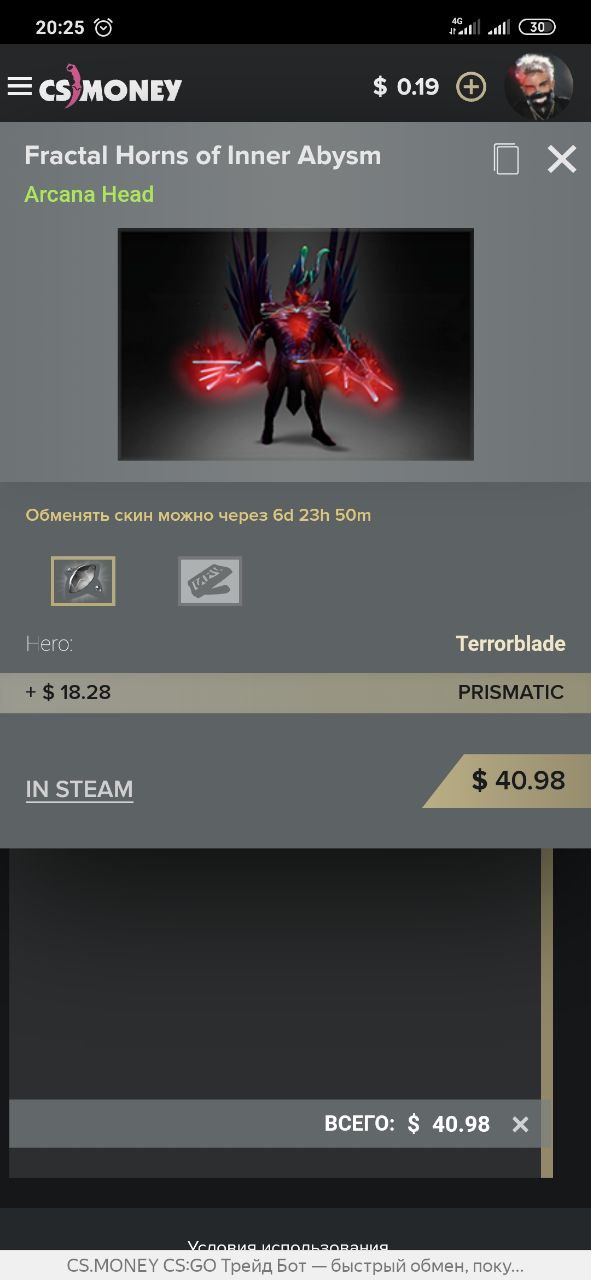Close the item details panel

click(x=562, y=159)
